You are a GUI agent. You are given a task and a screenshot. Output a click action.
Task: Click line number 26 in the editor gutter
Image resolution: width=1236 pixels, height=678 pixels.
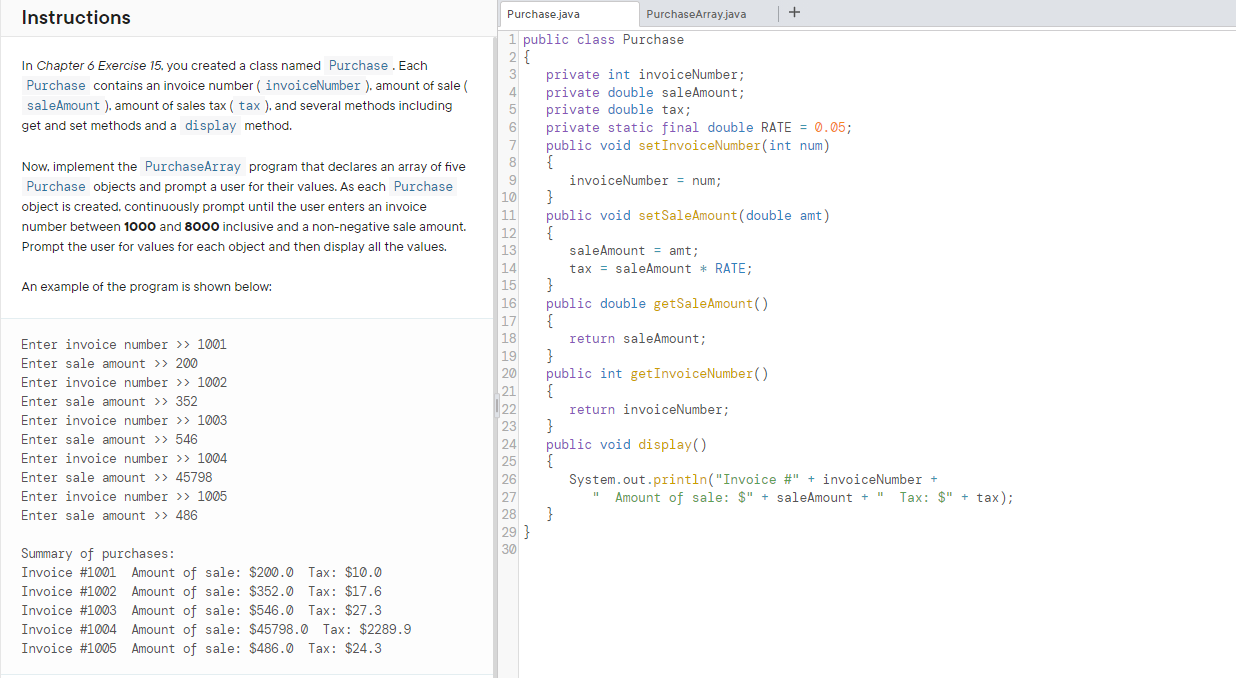(x=508, y=479)
